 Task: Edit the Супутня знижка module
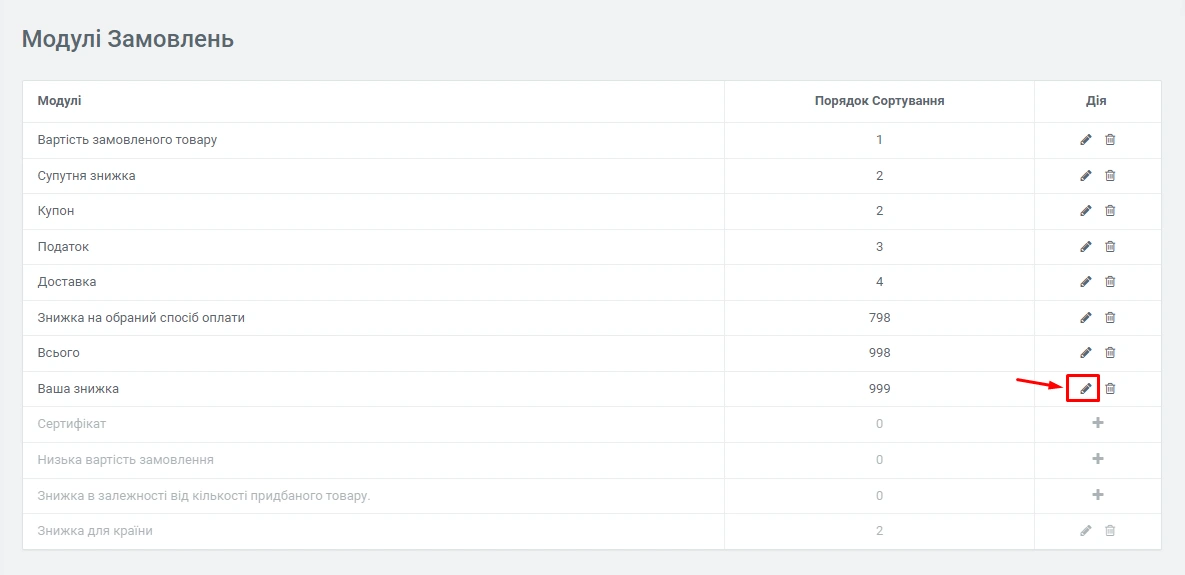coord(1086,176)
